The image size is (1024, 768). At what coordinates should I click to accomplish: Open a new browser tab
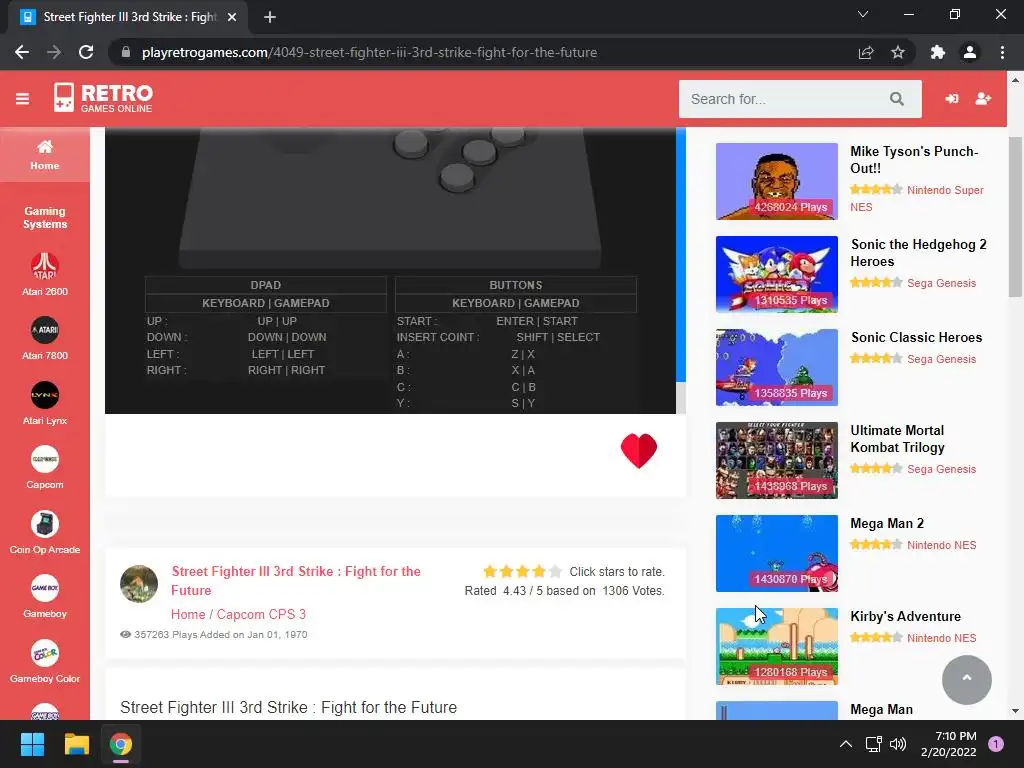point(270,17)
